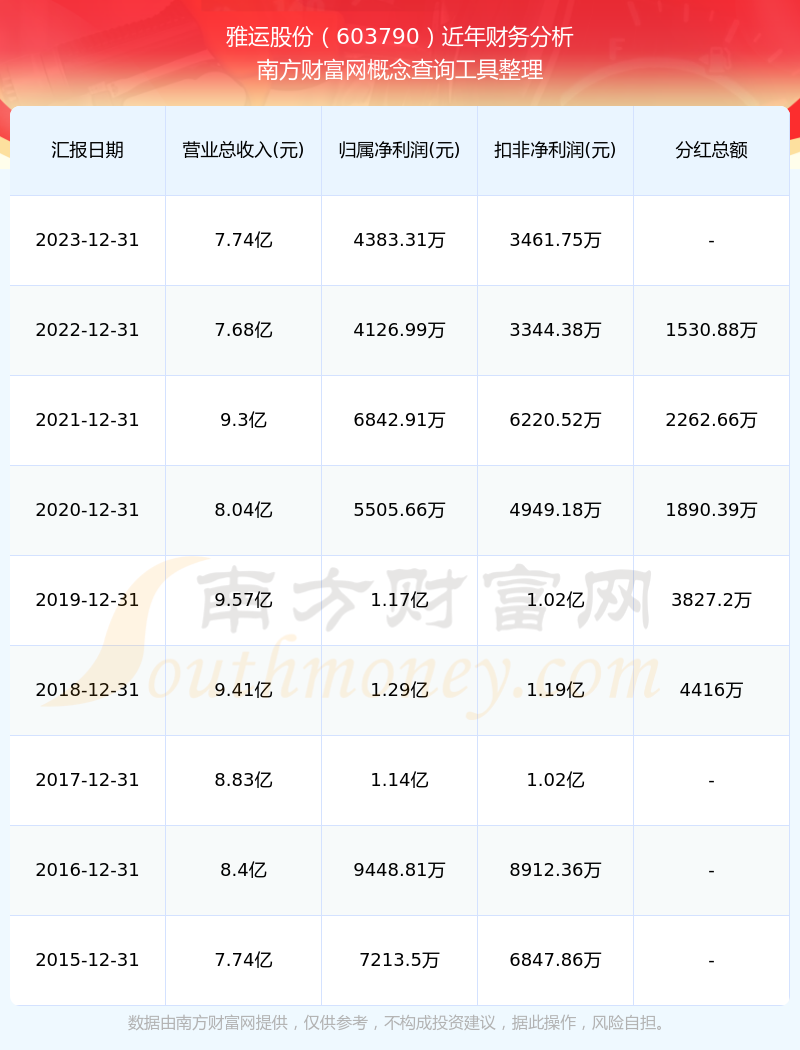Select the 2017-12-31 date cell
The image size is (800, 1050).
pos(88,780)
